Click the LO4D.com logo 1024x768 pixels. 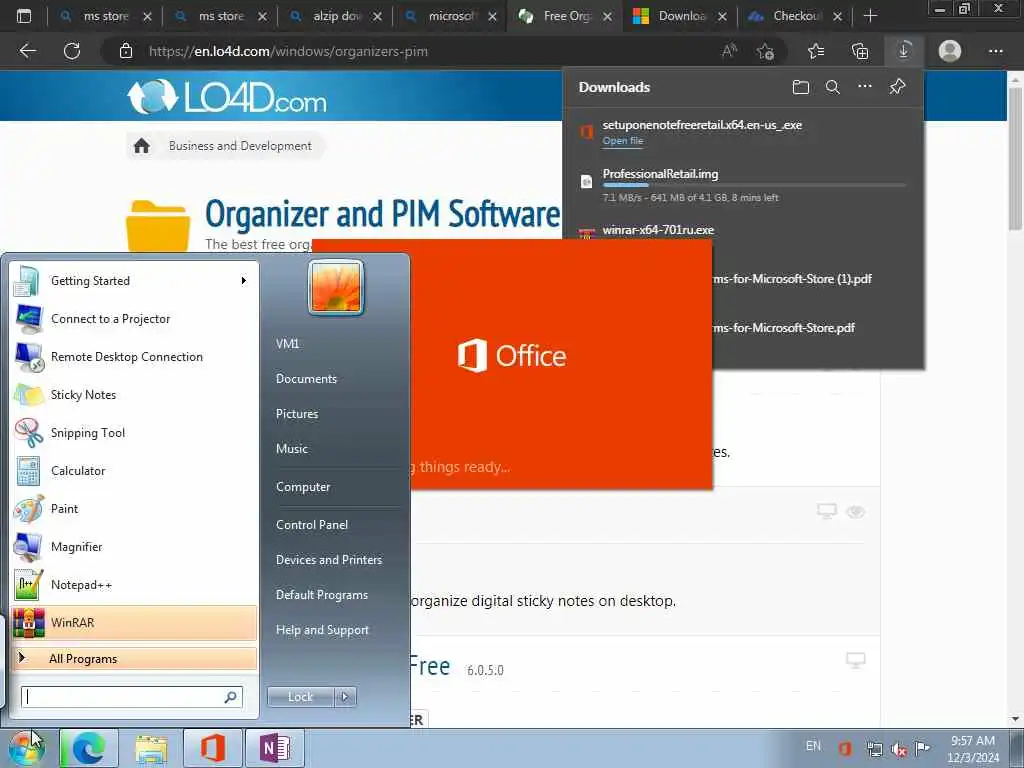click(227, 97)
